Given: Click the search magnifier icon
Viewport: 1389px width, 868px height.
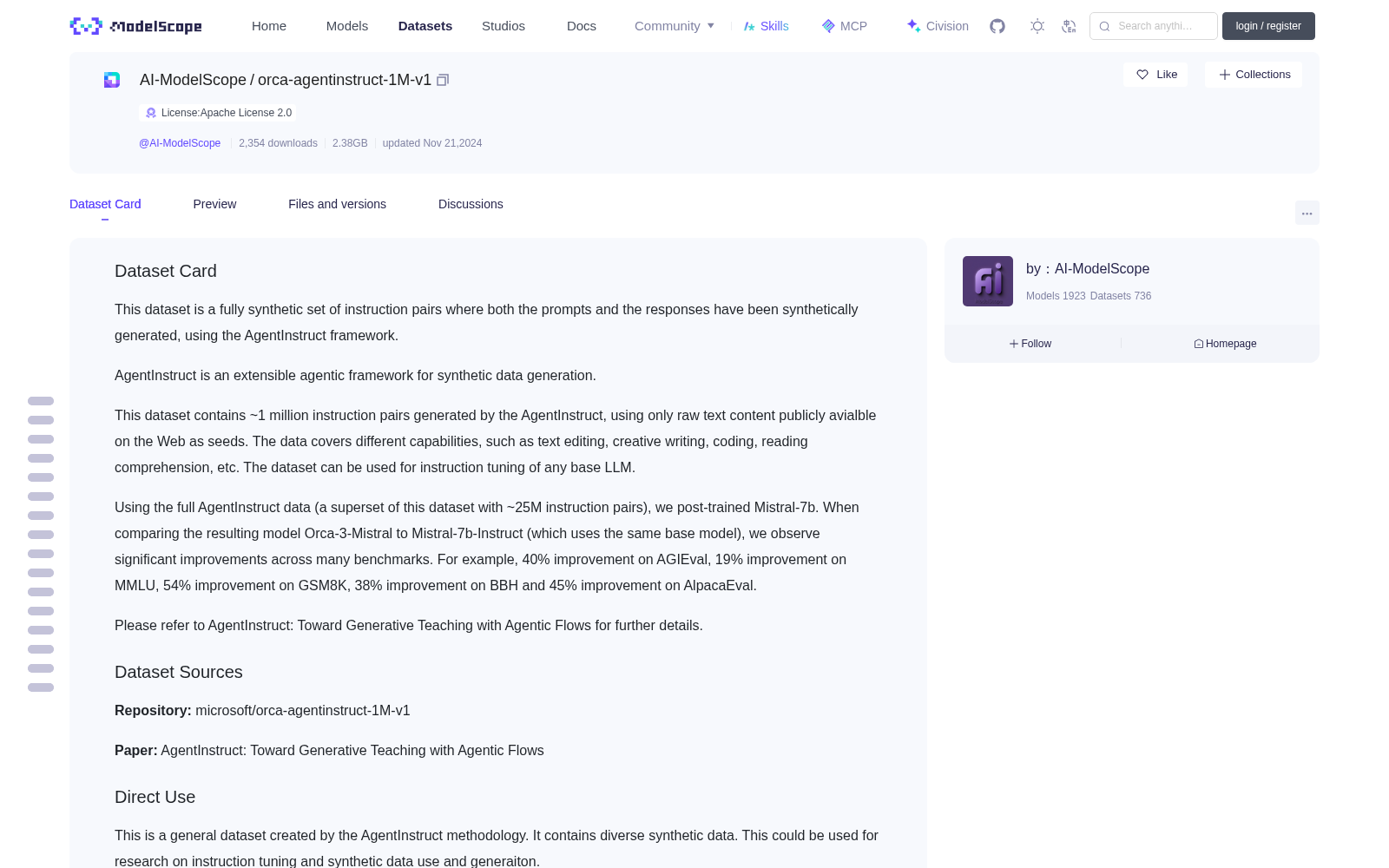Looking at the screenshot, I should click(x=1104, y=26).
